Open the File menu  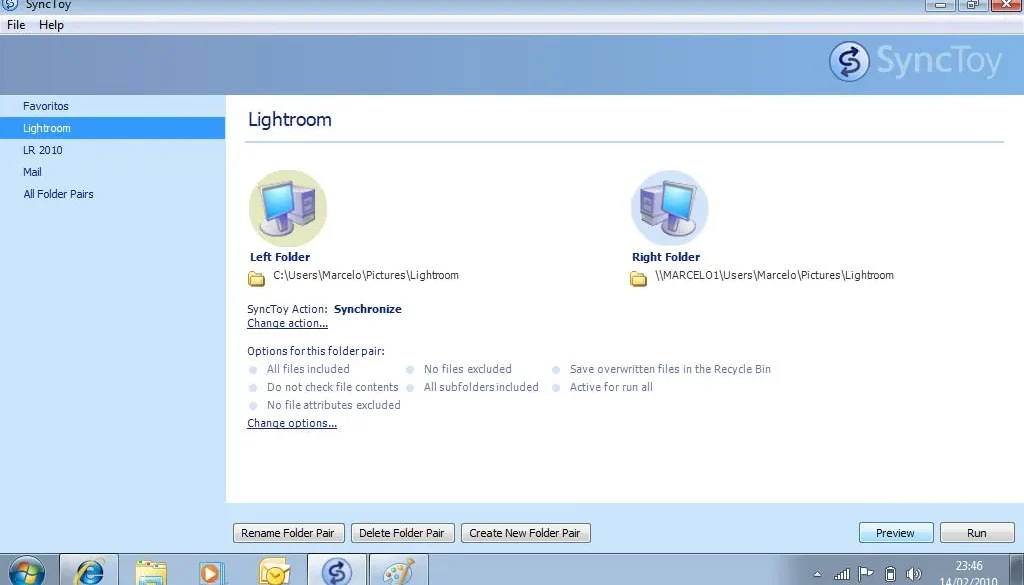(x=16, y=25)
